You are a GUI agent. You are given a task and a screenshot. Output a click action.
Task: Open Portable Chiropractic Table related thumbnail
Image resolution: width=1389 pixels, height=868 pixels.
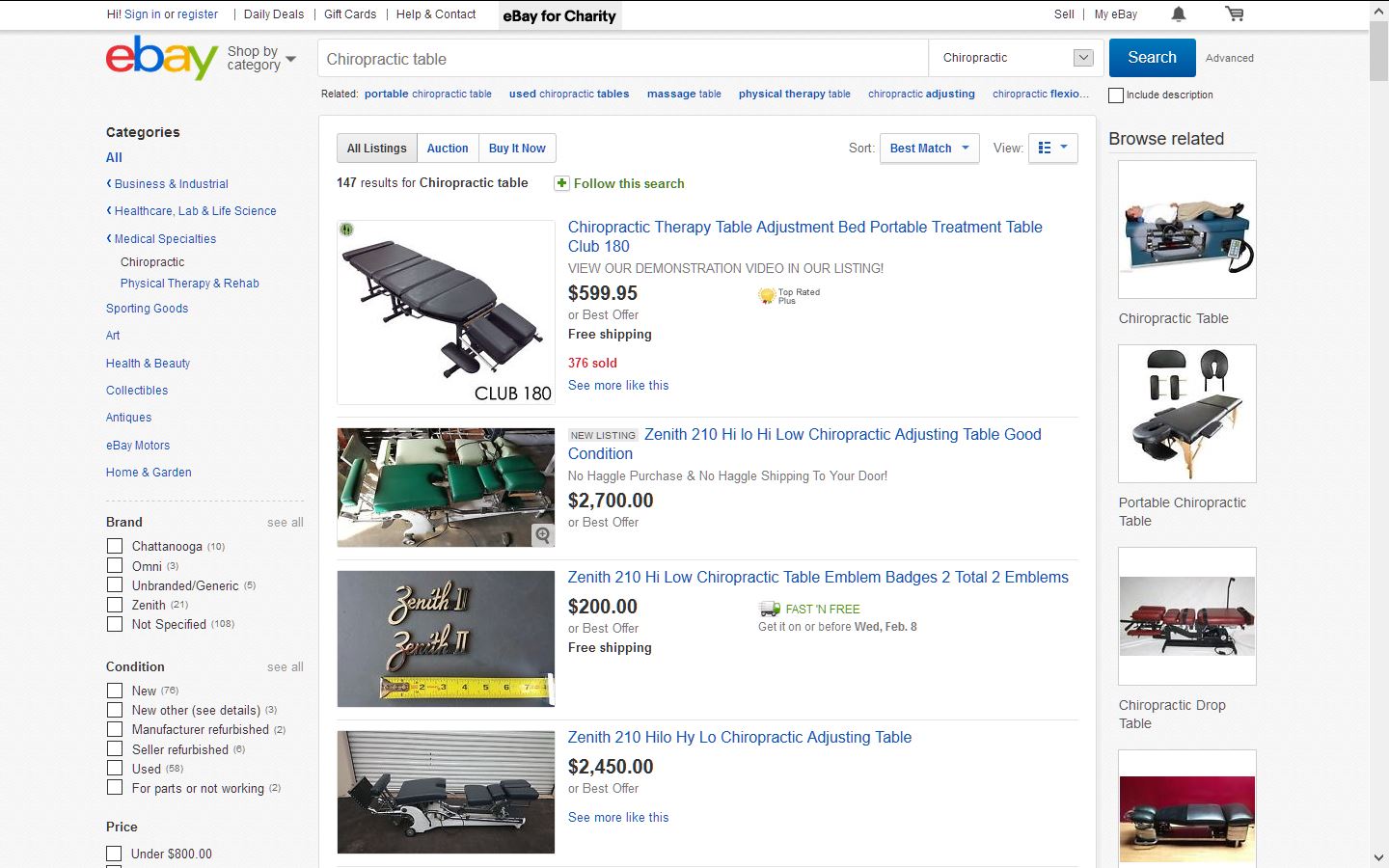pos(1187,414)
